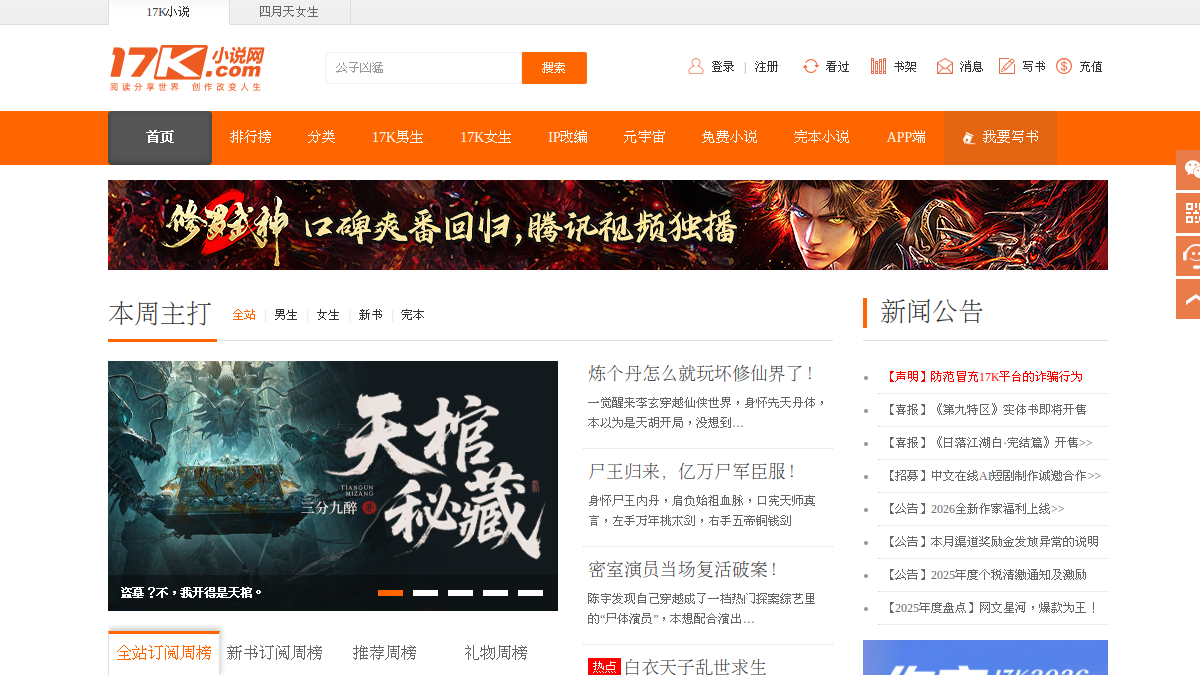Screen dimensions: 1200x675
Task: Click the 注册 link
Action: (x=767, y=67)
